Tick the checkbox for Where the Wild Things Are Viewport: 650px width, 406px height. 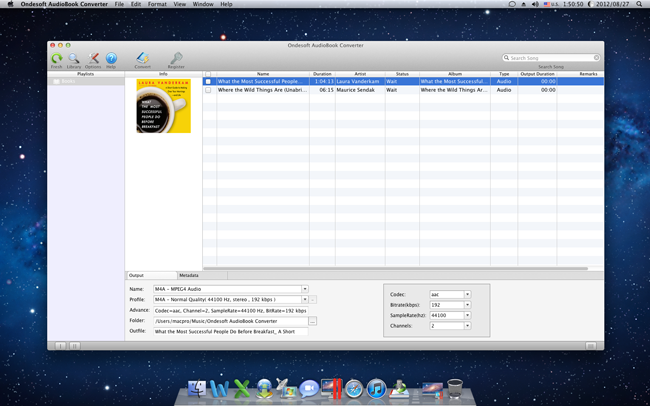coord(208,90)
